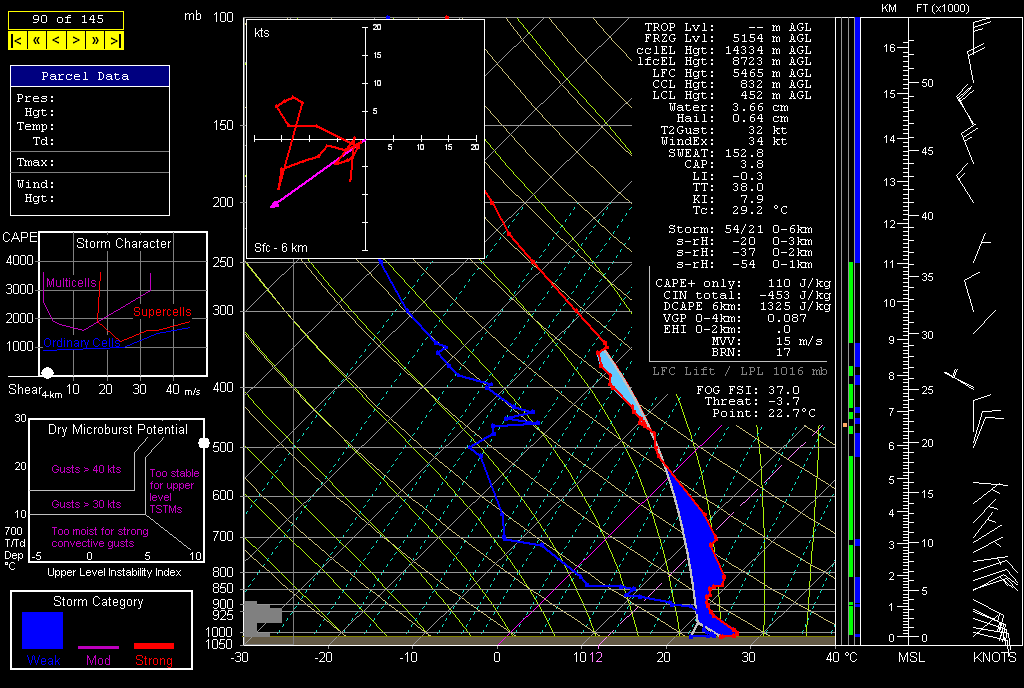Click the Dry Microburst Potential title

coord(117,430)
